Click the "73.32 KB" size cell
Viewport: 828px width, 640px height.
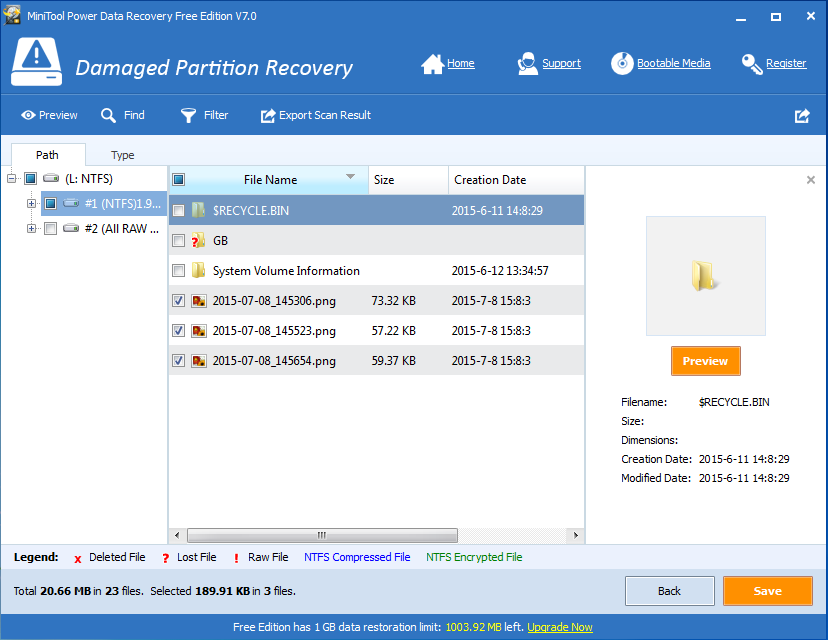394,300
